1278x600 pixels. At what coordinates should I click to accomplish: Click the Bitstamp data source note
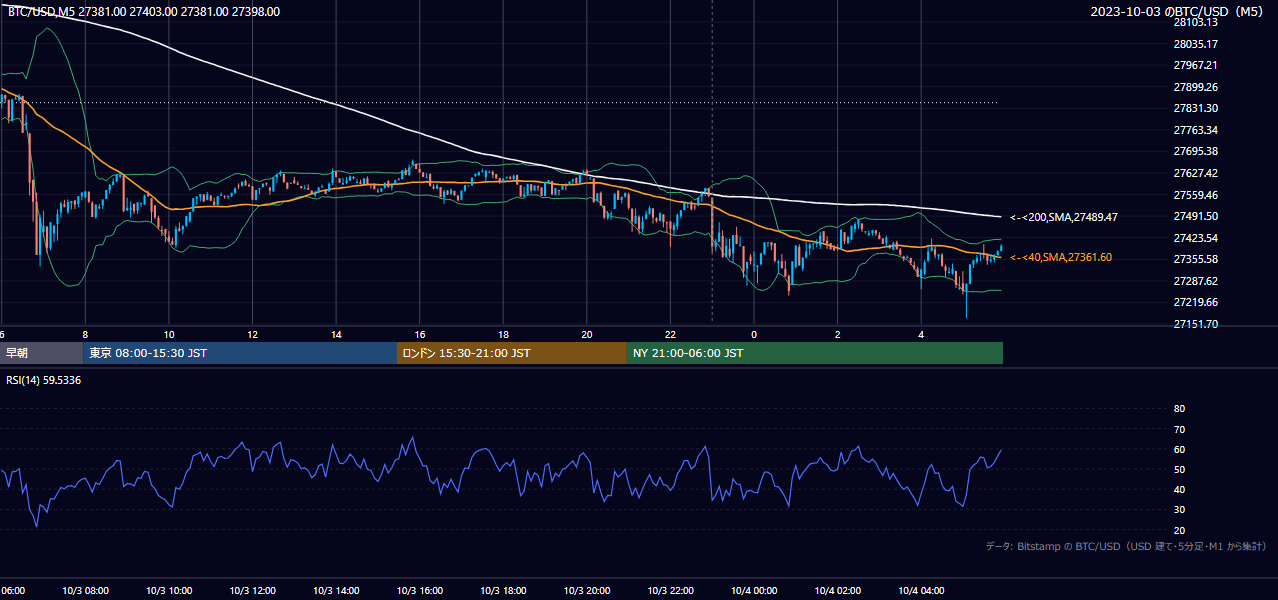point(1126,547)
